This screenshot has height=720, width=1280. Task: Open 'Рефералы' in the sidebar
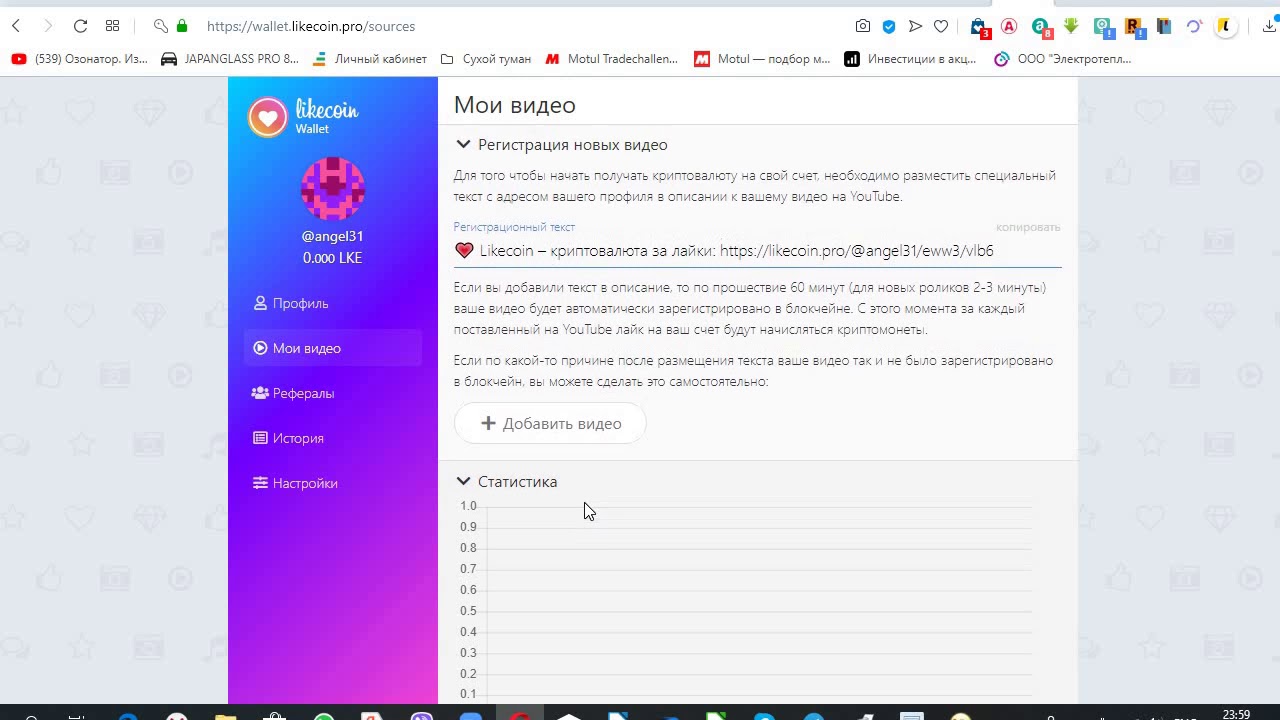click(x=333, y=393)
